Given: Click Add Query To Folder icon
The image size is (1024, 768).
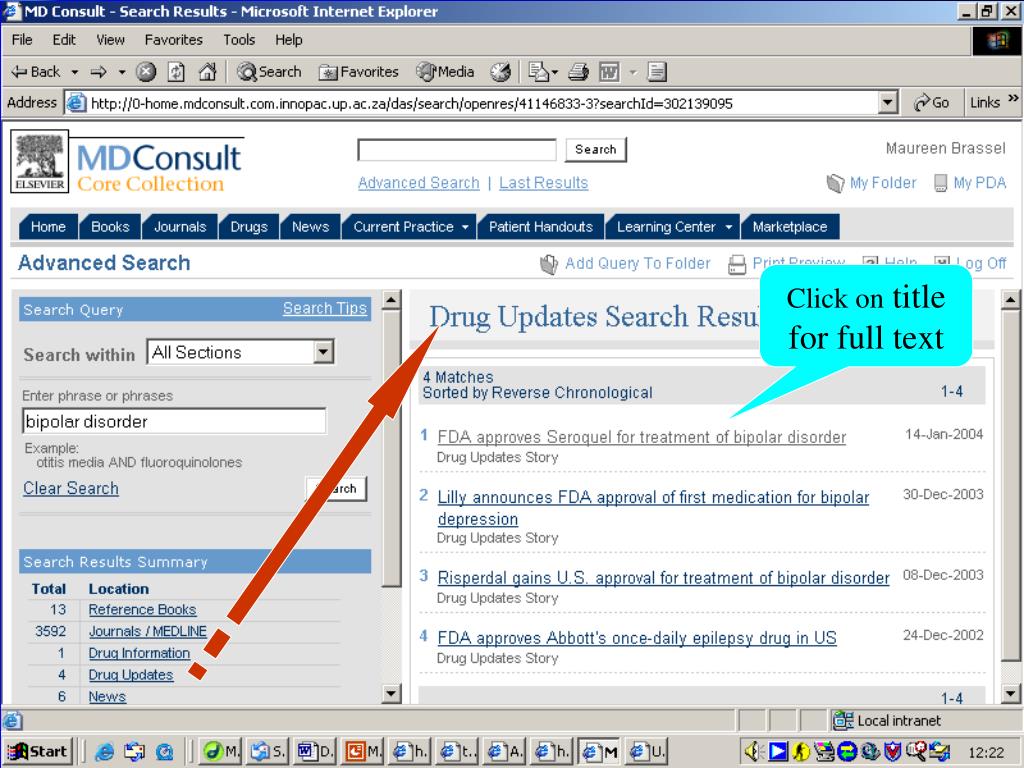Looking at the screenshot, I should [549, 264].
